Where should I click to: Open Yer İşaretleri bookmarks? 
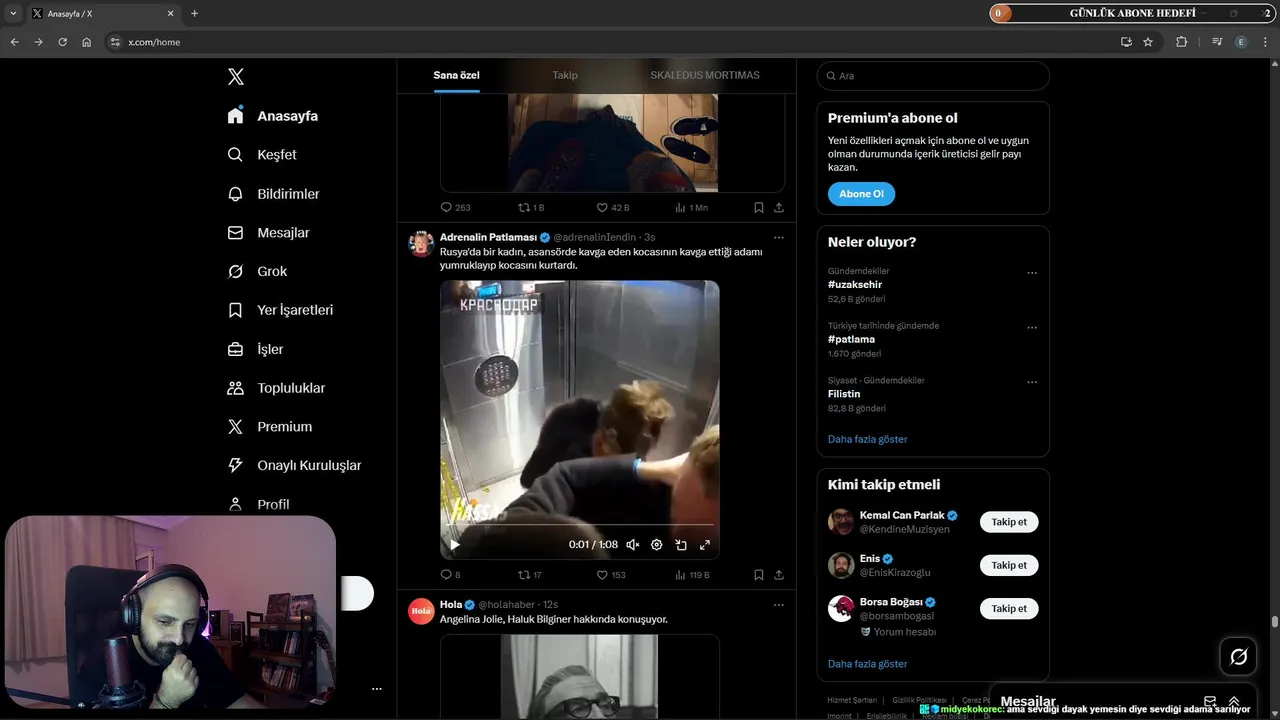coord(280,310)
